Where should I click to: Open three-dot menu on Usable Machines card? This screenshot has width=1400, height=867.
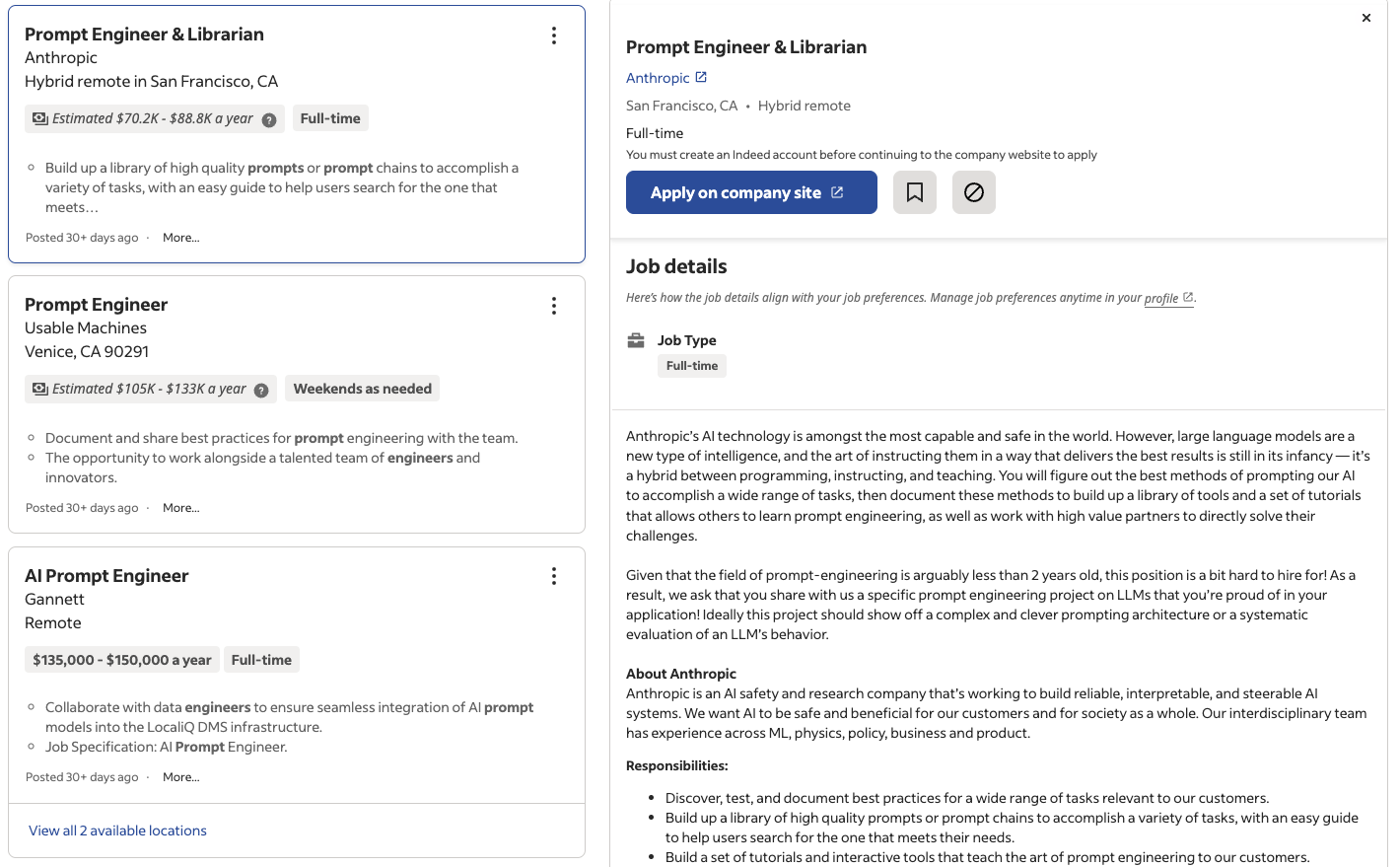(554, 306)
